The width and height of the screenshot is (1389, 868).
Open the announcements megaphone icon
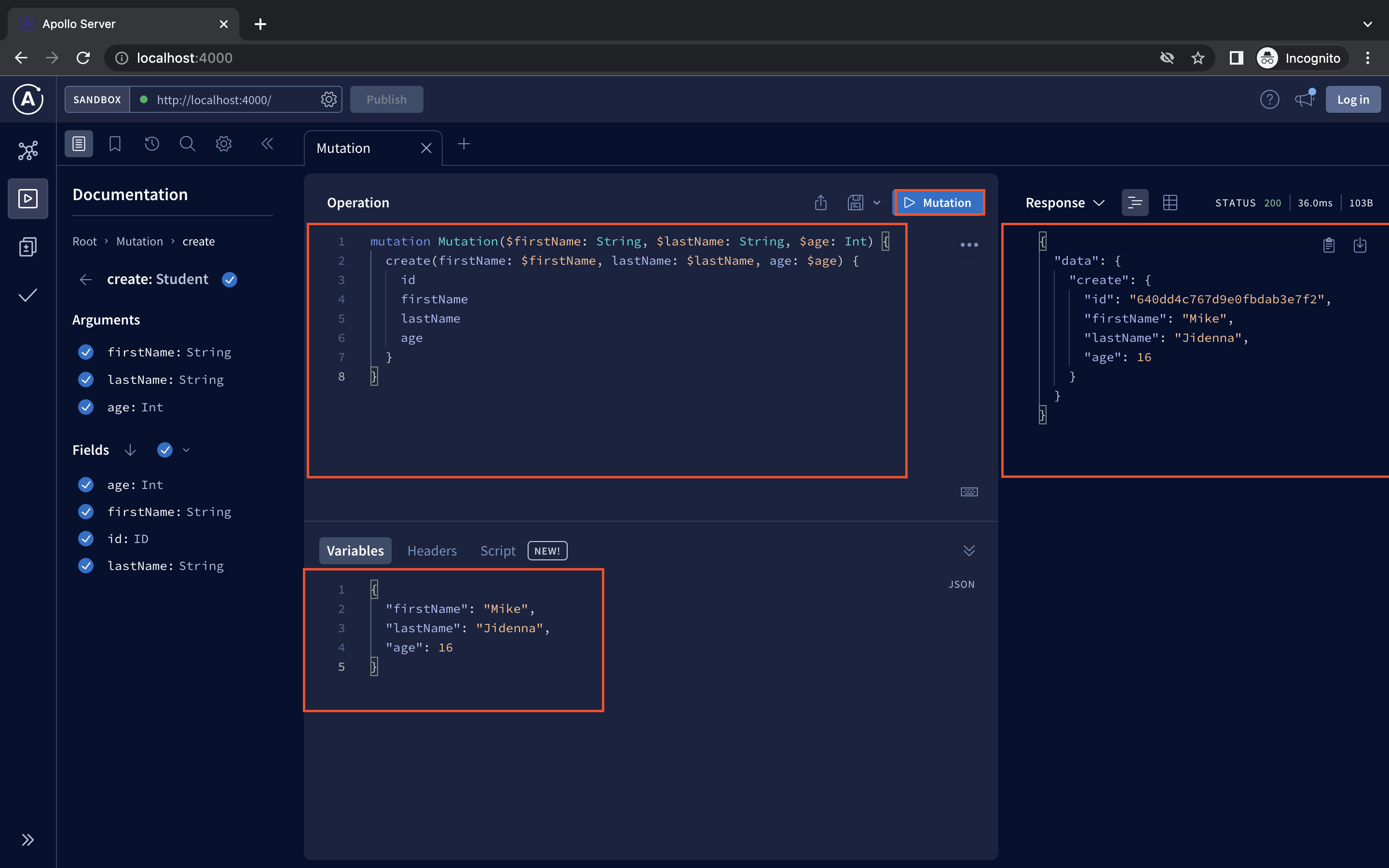click(x=1305, y=99)
